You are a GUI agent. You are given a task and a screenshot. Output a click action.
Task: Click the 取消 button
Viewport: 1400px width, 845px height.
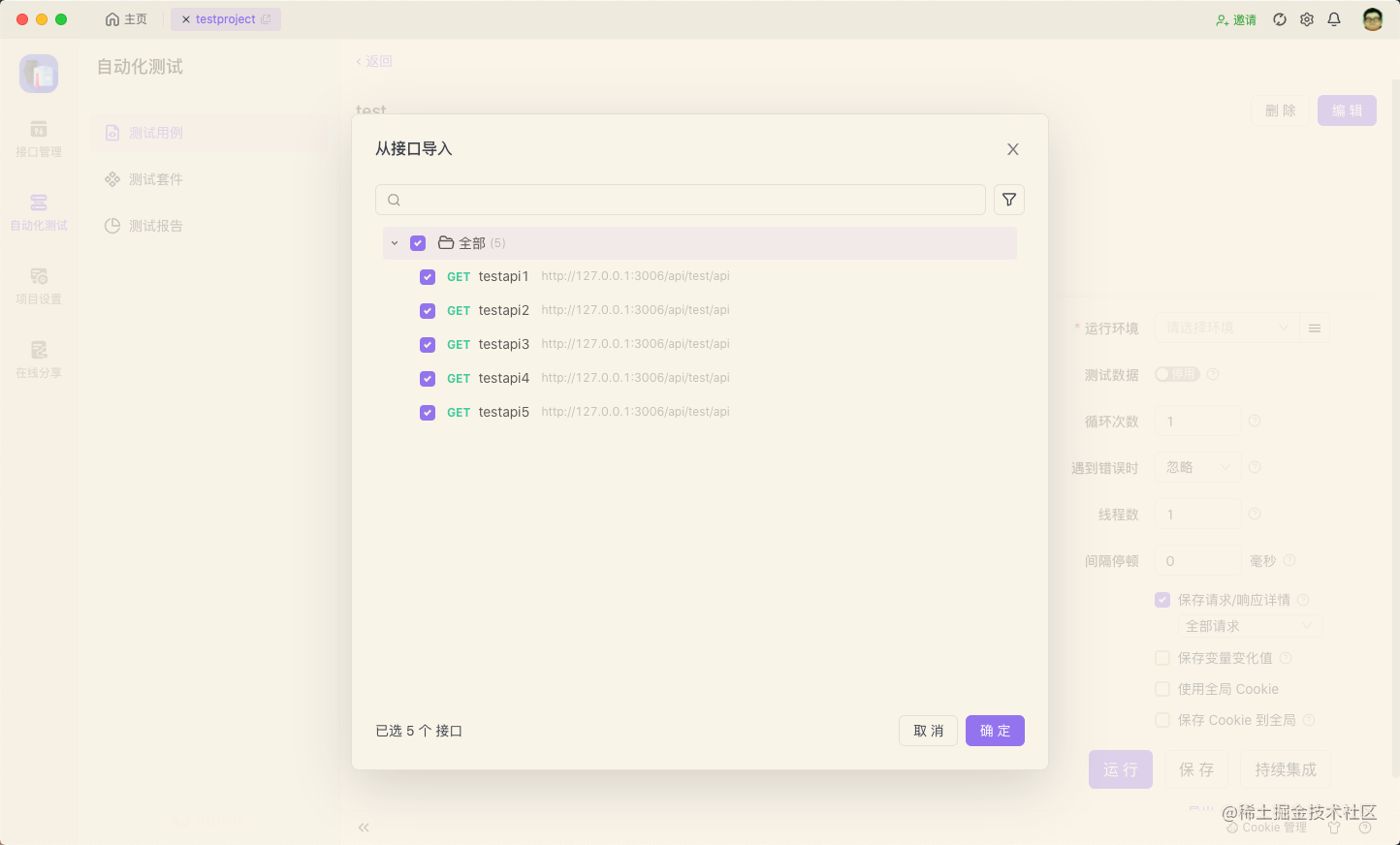[x=928, y=731]
